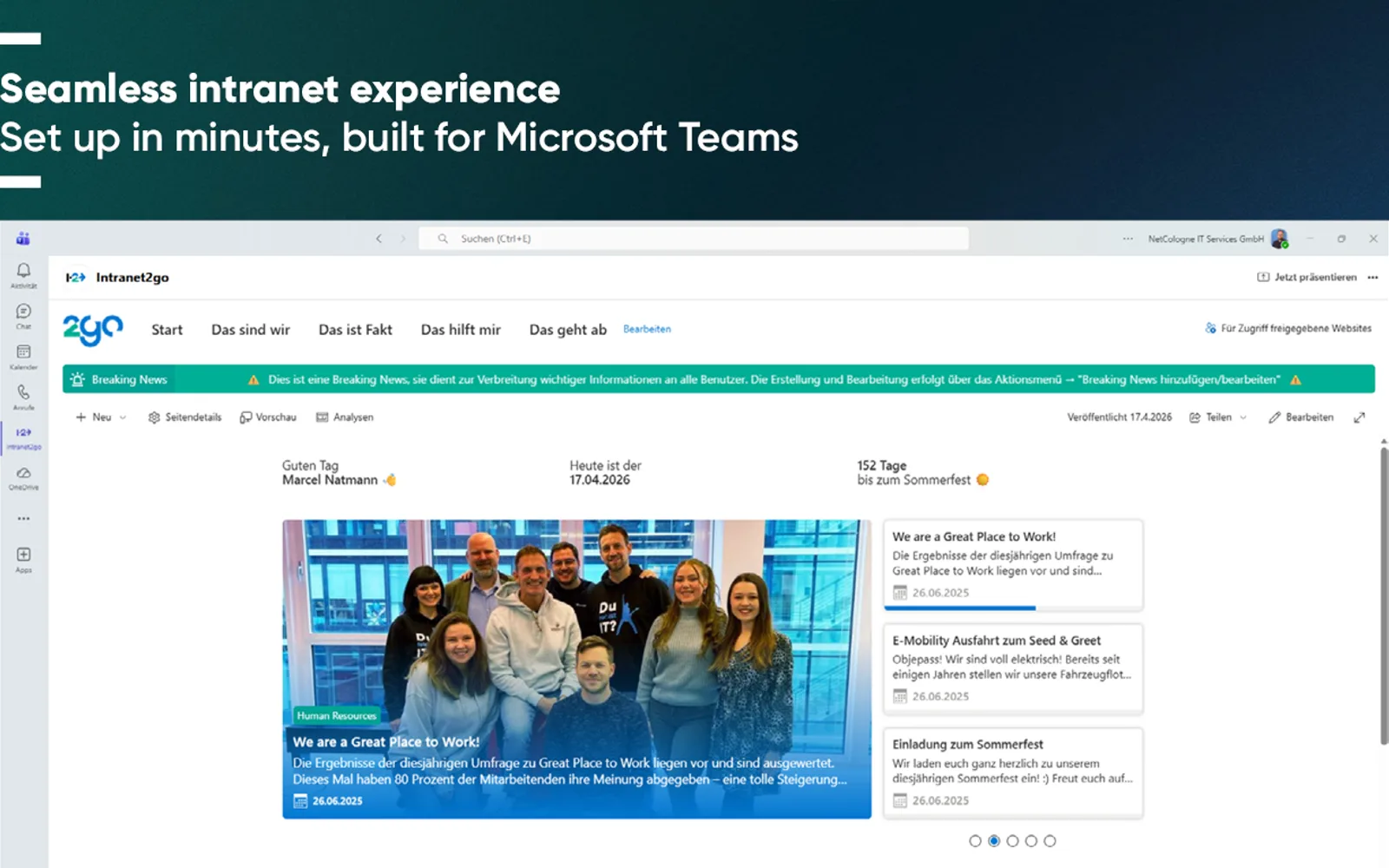Open OneDrive in the Teams sidebar
The image size is (1389, 868).
pos(23,478)
